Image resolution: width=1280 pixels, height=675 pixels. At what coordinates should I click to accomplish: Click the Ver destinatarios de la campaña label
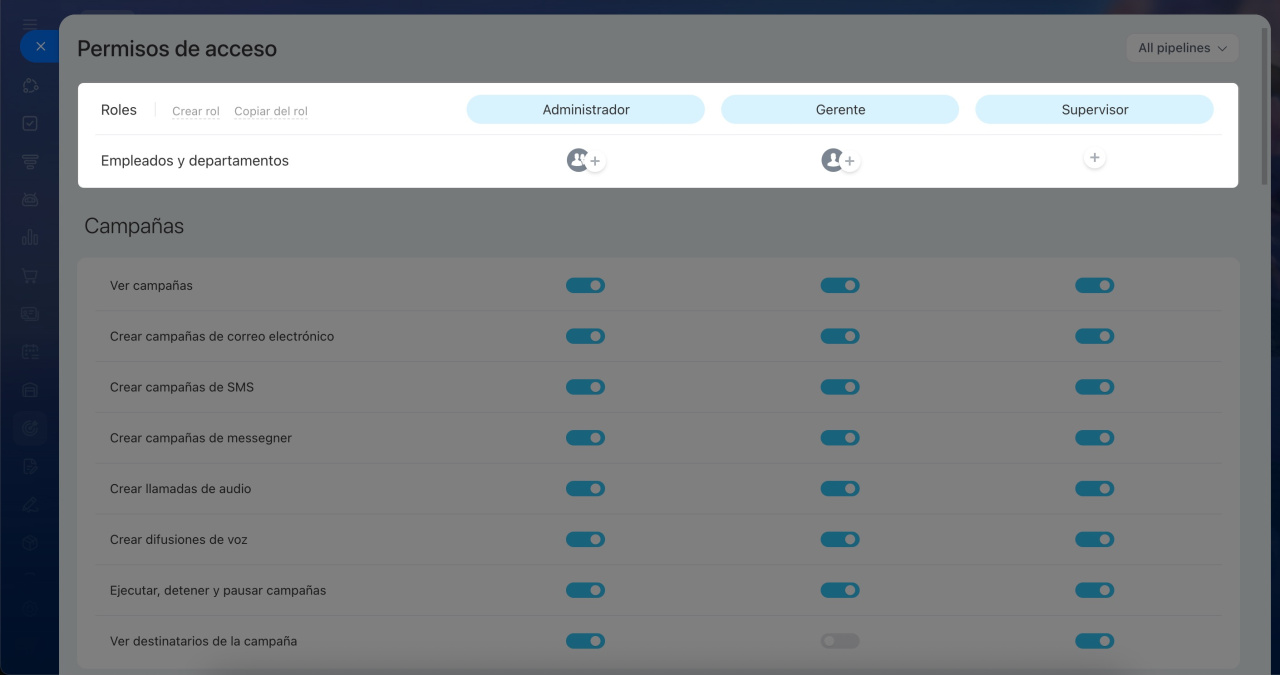[x=204, y=641]
